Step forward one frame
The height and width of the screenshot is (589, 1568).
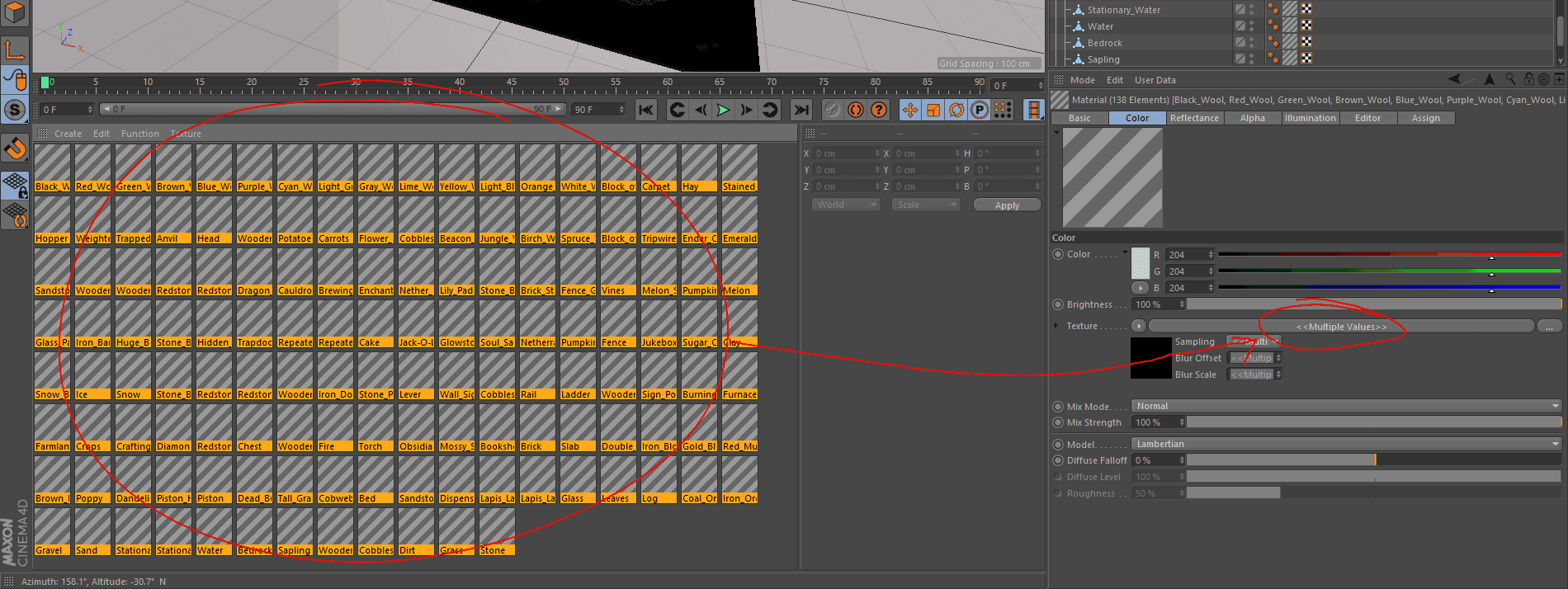tap(747, 110)
